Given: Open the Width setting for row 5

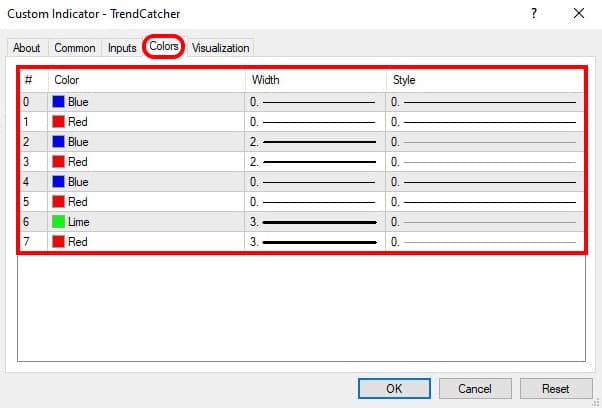Looking at the screenshot, I should [315, 202].
